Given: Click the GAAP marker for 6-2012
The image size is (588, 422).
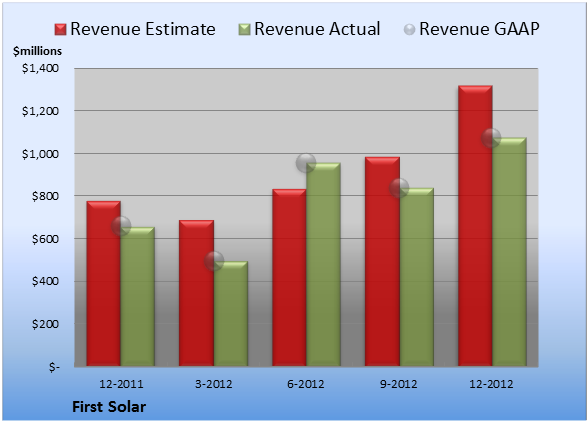Looking at the screenshot, I should point(306,163).
